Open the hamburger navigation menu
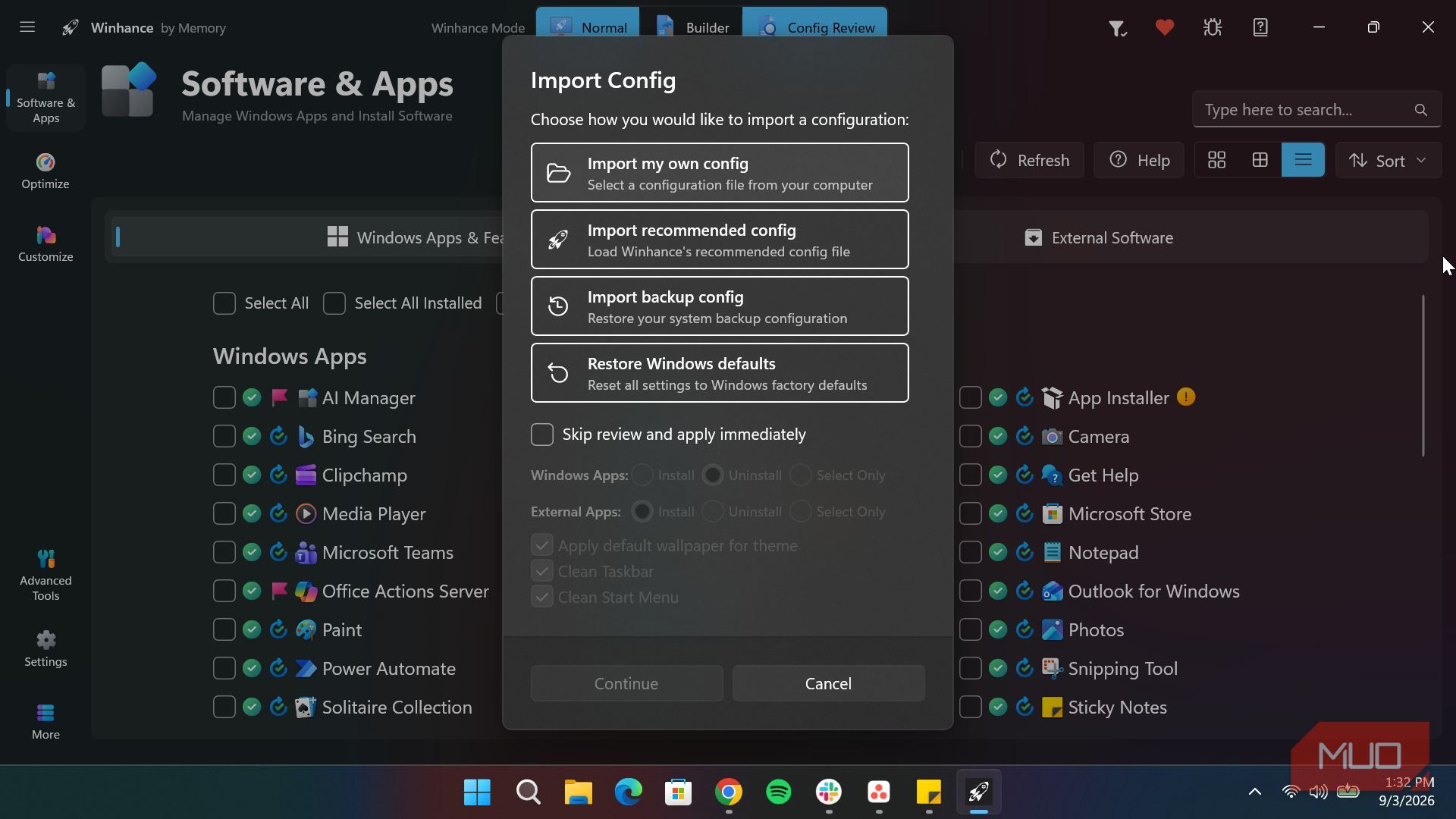 pyautogui.click(x=27, y=27)
